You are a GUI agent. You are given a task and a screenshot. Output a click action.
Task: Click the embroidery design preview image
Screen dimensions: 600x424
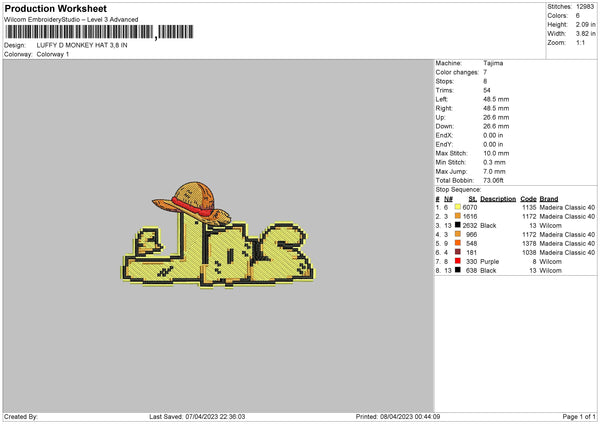(218, 235)
